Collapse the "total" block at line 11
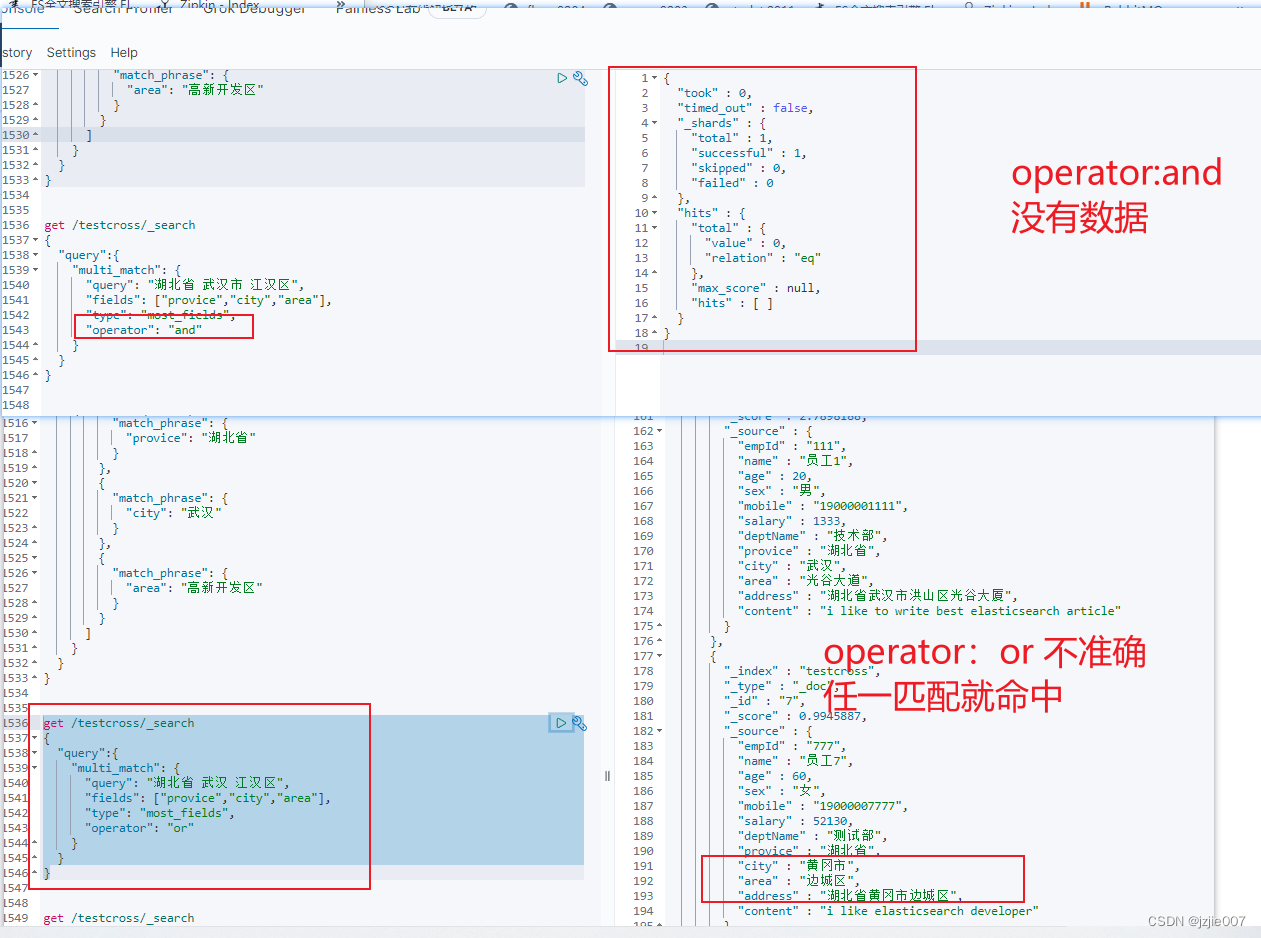Image resolution: width=1261 pixels, height=938 pixels. point(654,228)
